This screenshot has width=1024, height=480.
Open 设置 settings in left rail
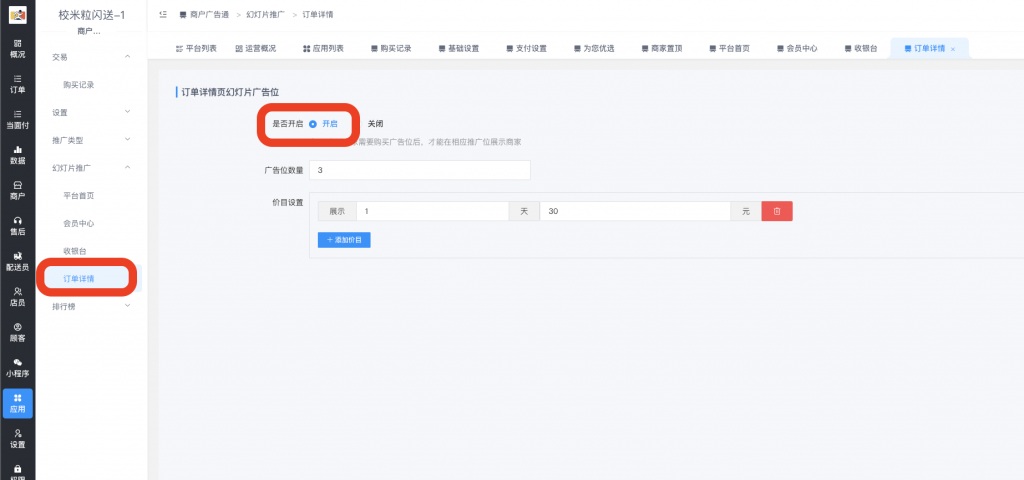point(18,439)
